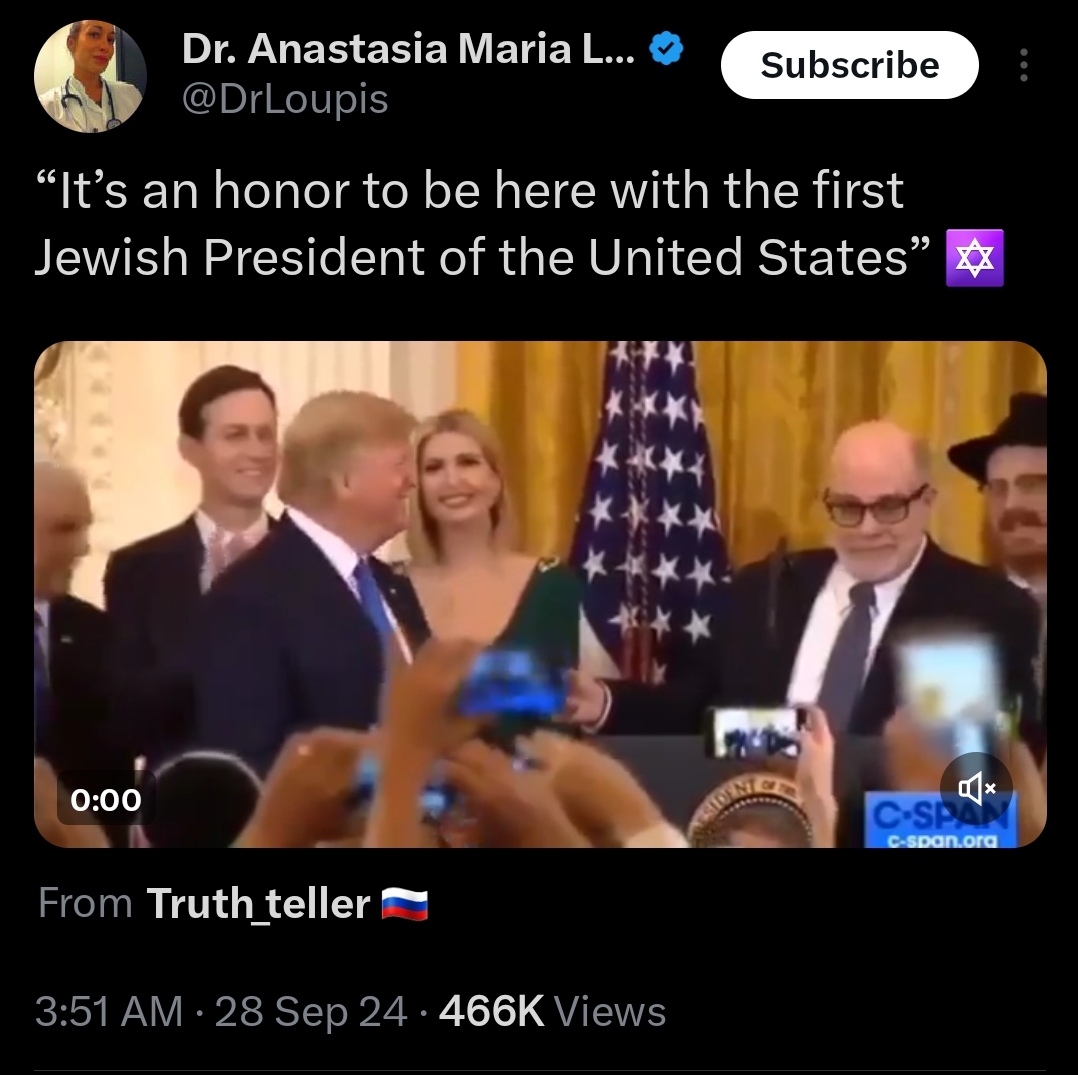Play the embedded video thumbnail
The image size is (1078, 1075).
(x=540, y=595)
